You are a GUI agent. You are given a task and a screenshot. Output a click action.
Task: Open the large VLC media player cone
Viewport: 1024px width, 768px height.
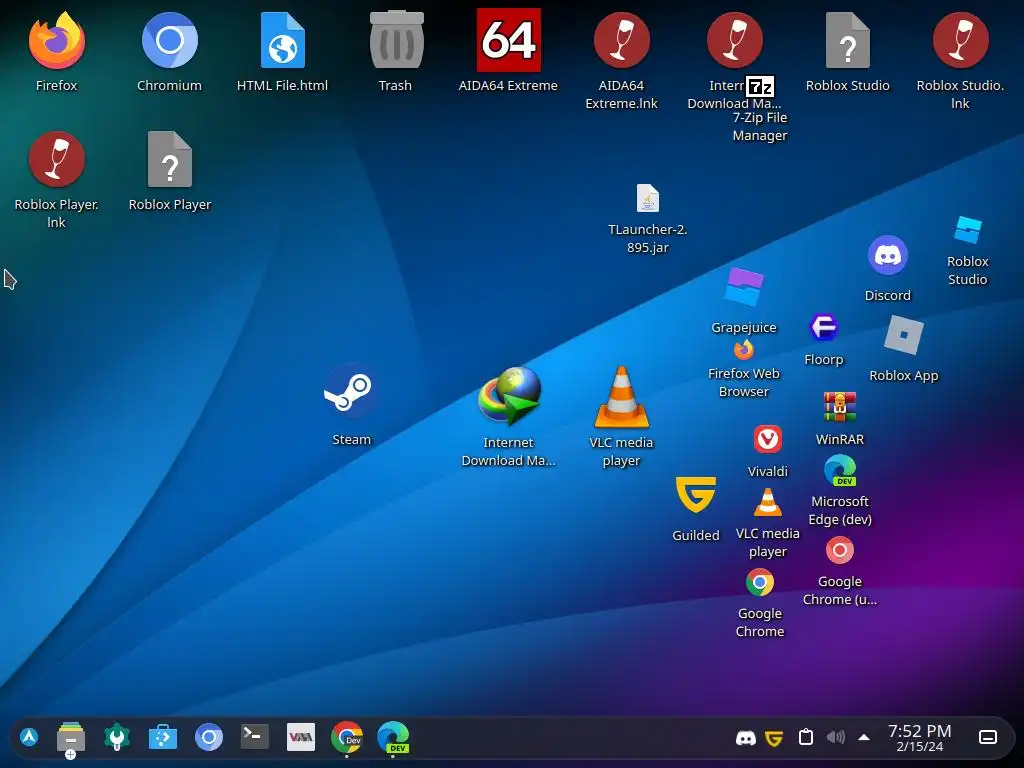point(622,397)
